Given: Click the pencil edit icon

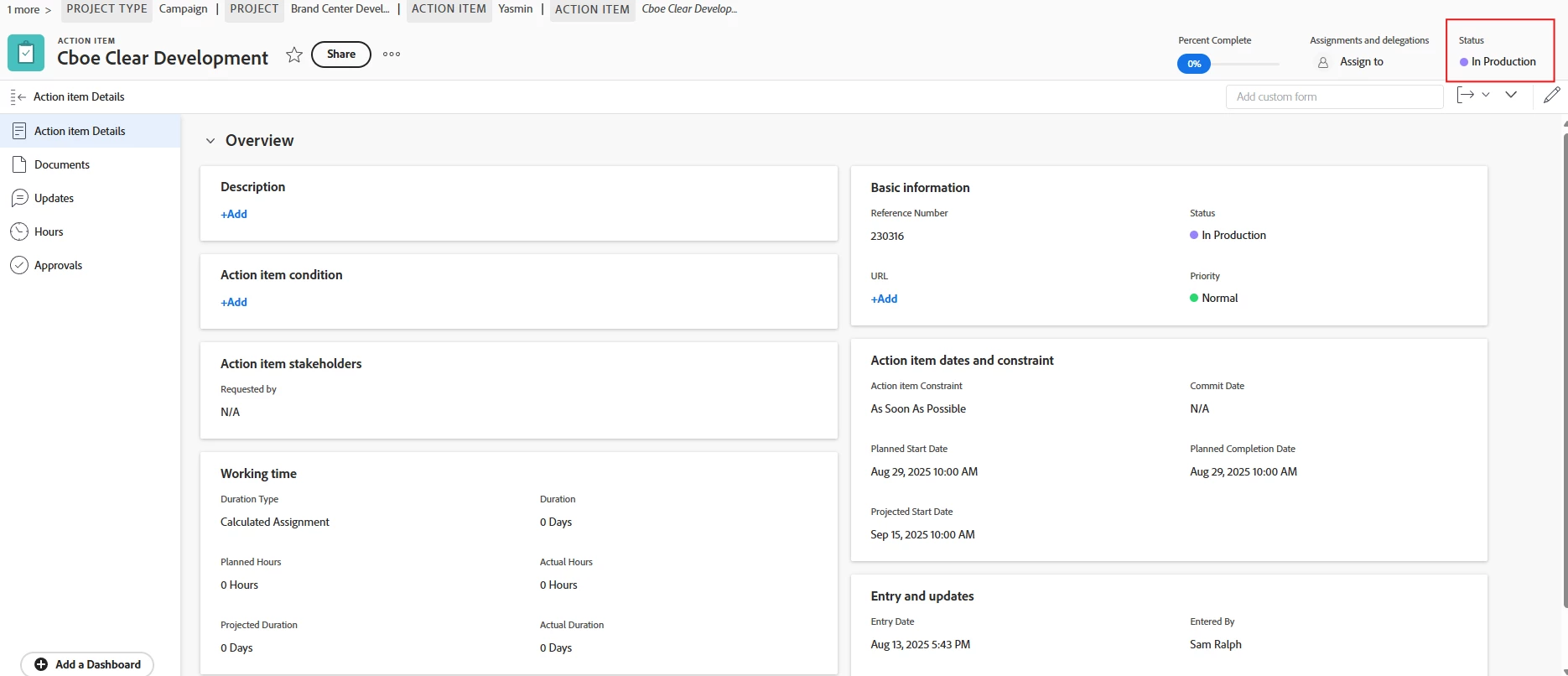Looking at the screenshot, I should click(1552, 95).
